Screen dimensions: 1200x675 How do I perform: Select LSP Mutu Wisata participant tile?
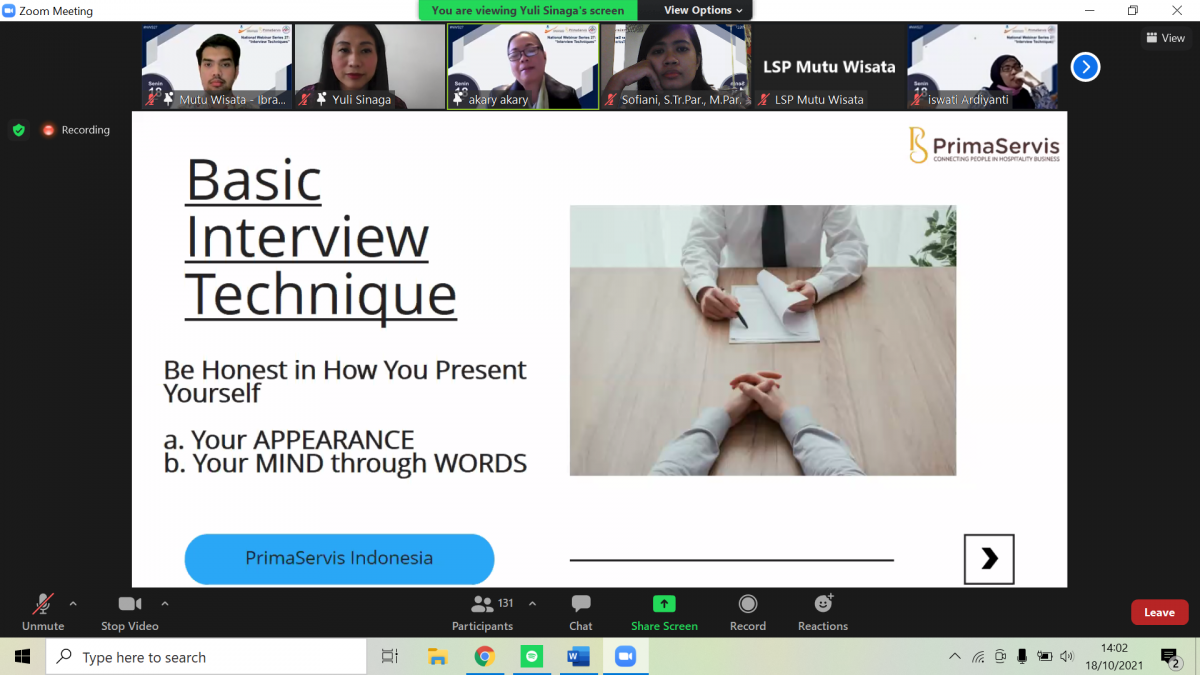click(x=829, y=66)
